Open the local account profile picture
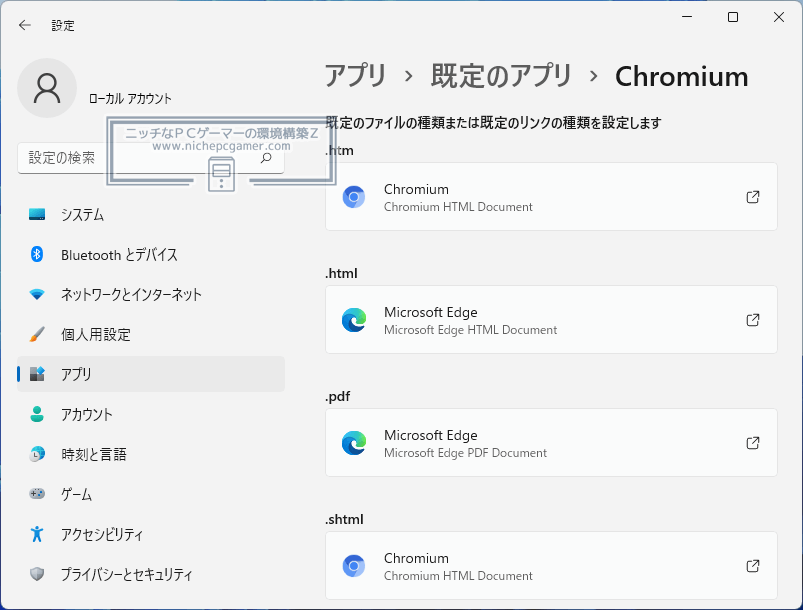 (x=47, y=88)
